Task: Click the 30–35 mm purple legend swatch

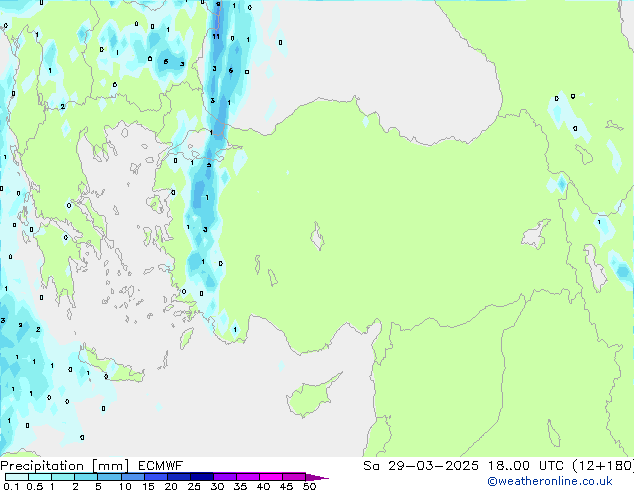Action: [x=224, y=477]
